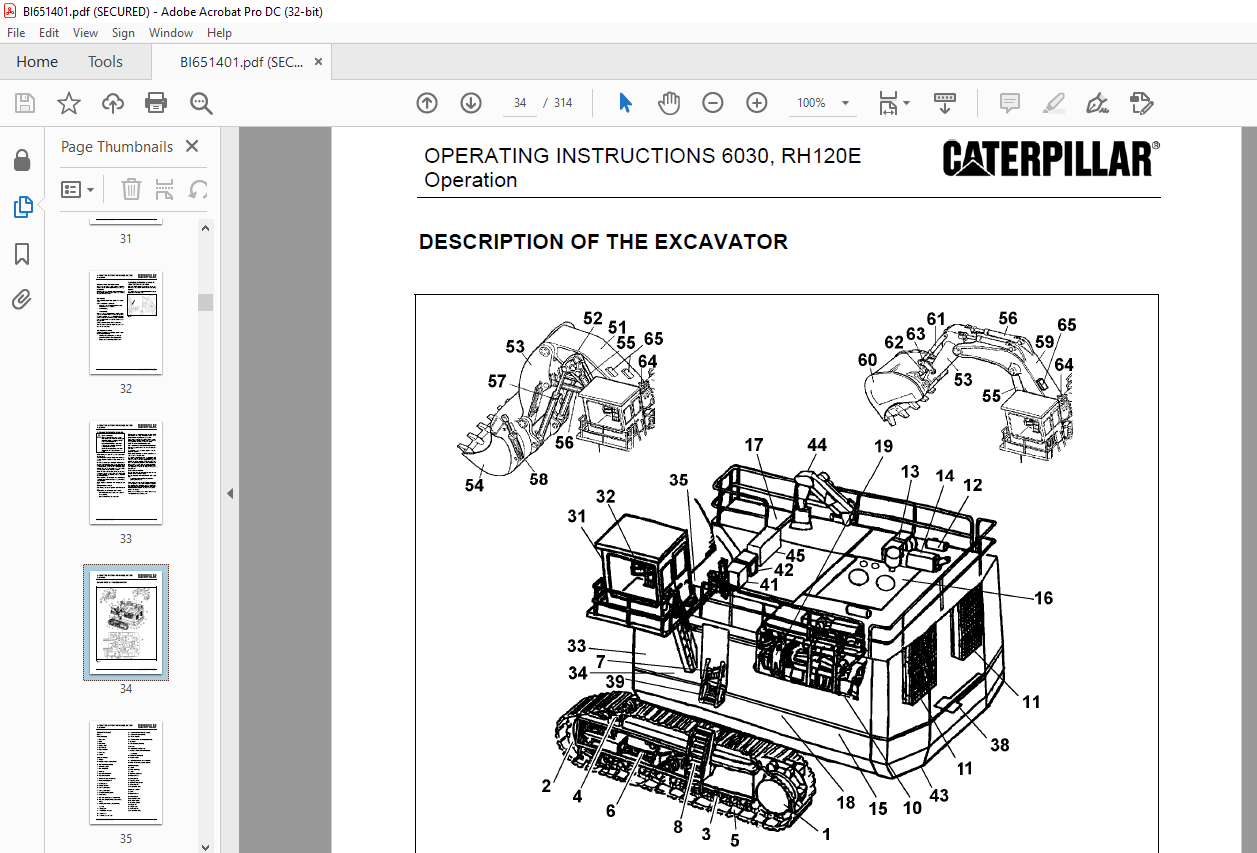The image size is (1257, 853).
Task: Open the Window menu
Action: point(171,33)
